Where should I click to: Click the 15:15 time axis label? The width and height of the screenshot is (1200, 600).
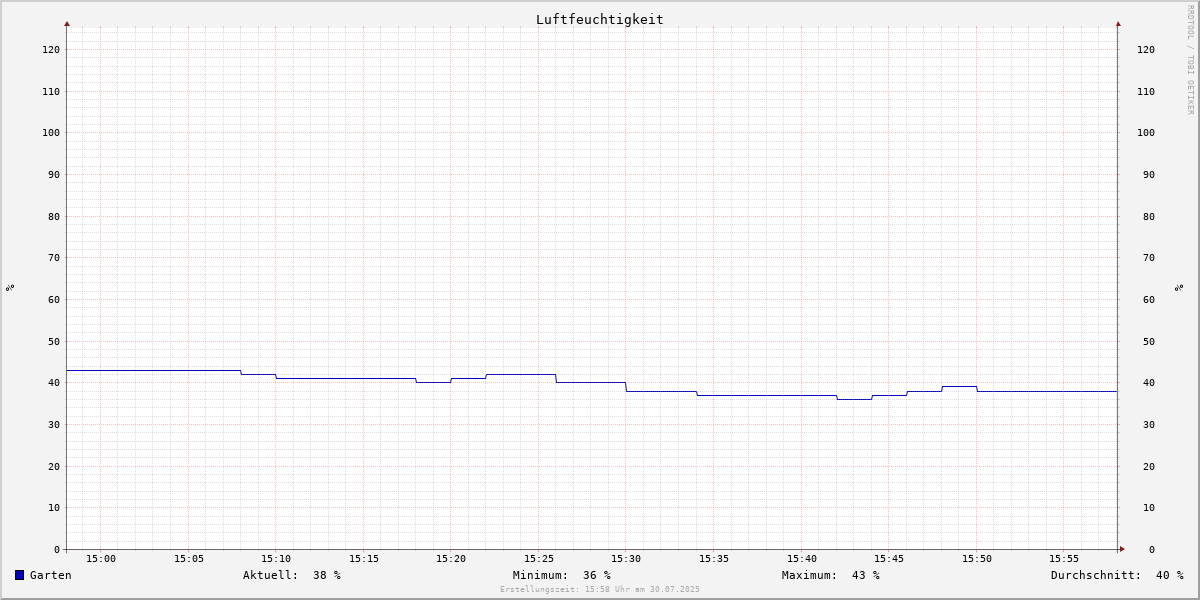[364, 559]
